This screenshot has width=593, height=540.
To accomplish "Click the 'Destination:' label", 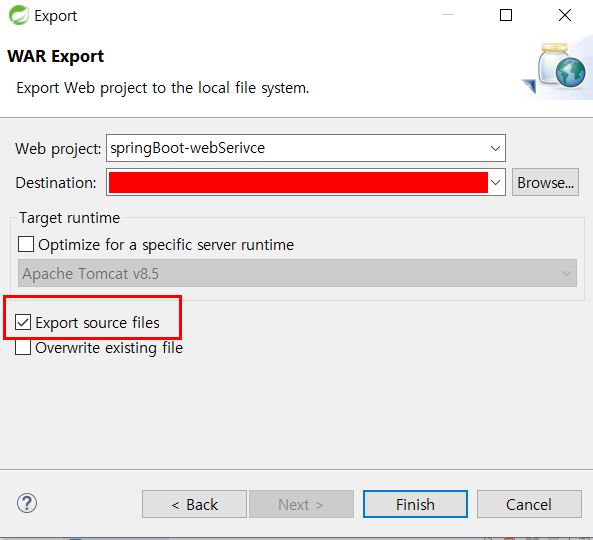I will [56, 183].
